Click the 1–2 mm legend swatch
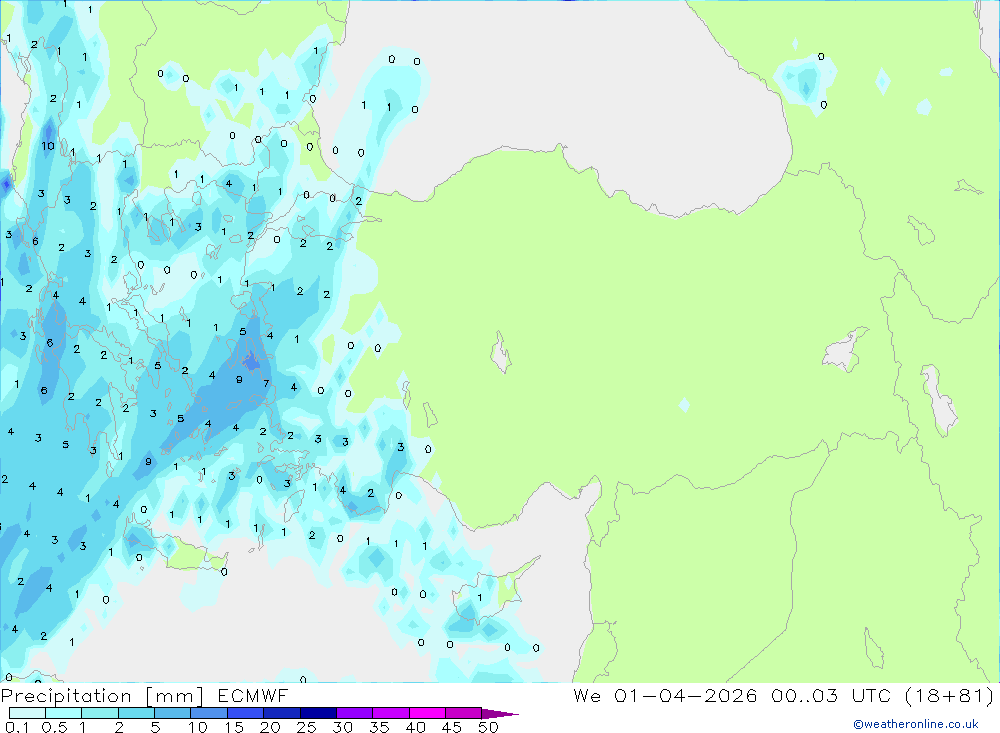Image resolution: width=1000 pixels, height=733 pixels. (x=100, y=713)
